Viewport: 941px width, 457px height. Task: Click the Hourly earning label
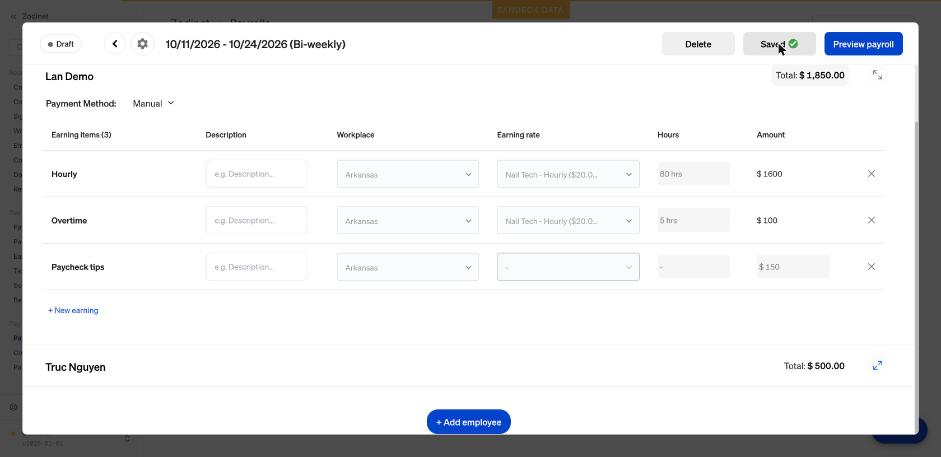[x=64, y=174]
